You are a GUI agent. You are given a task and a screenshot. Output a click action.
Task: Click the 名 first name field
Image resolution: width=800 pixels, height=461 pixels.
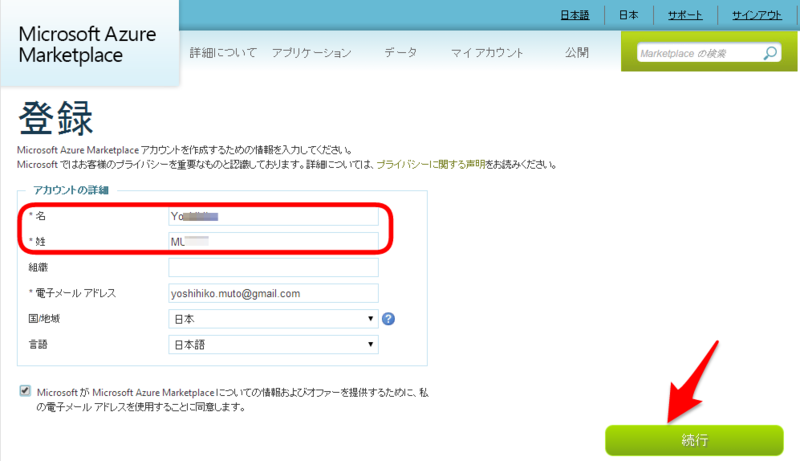[273, 216]
